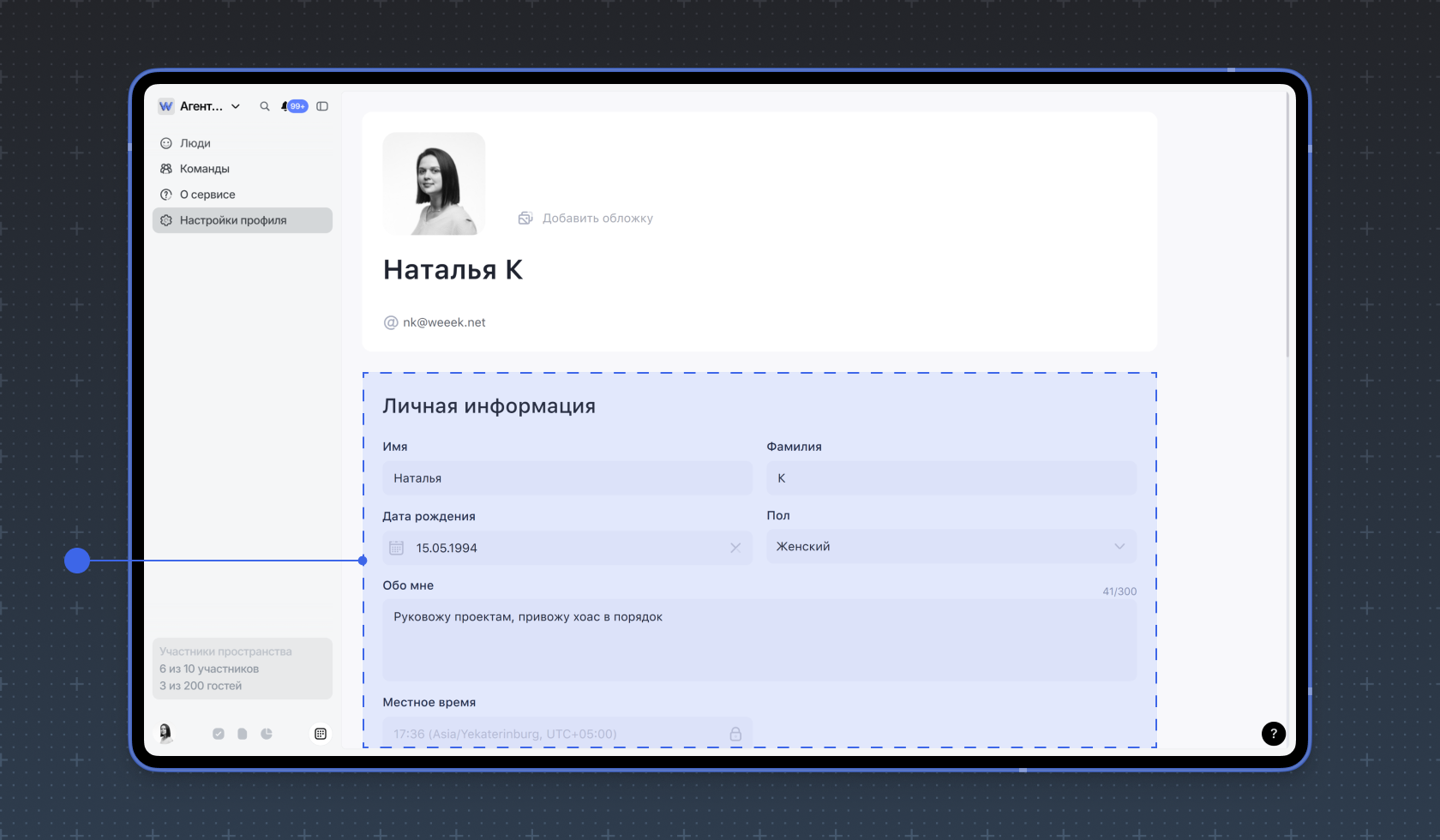The image size is (1440, 840).
Task: Click the nk@weeek.net email link
Action: pos(444,322)
